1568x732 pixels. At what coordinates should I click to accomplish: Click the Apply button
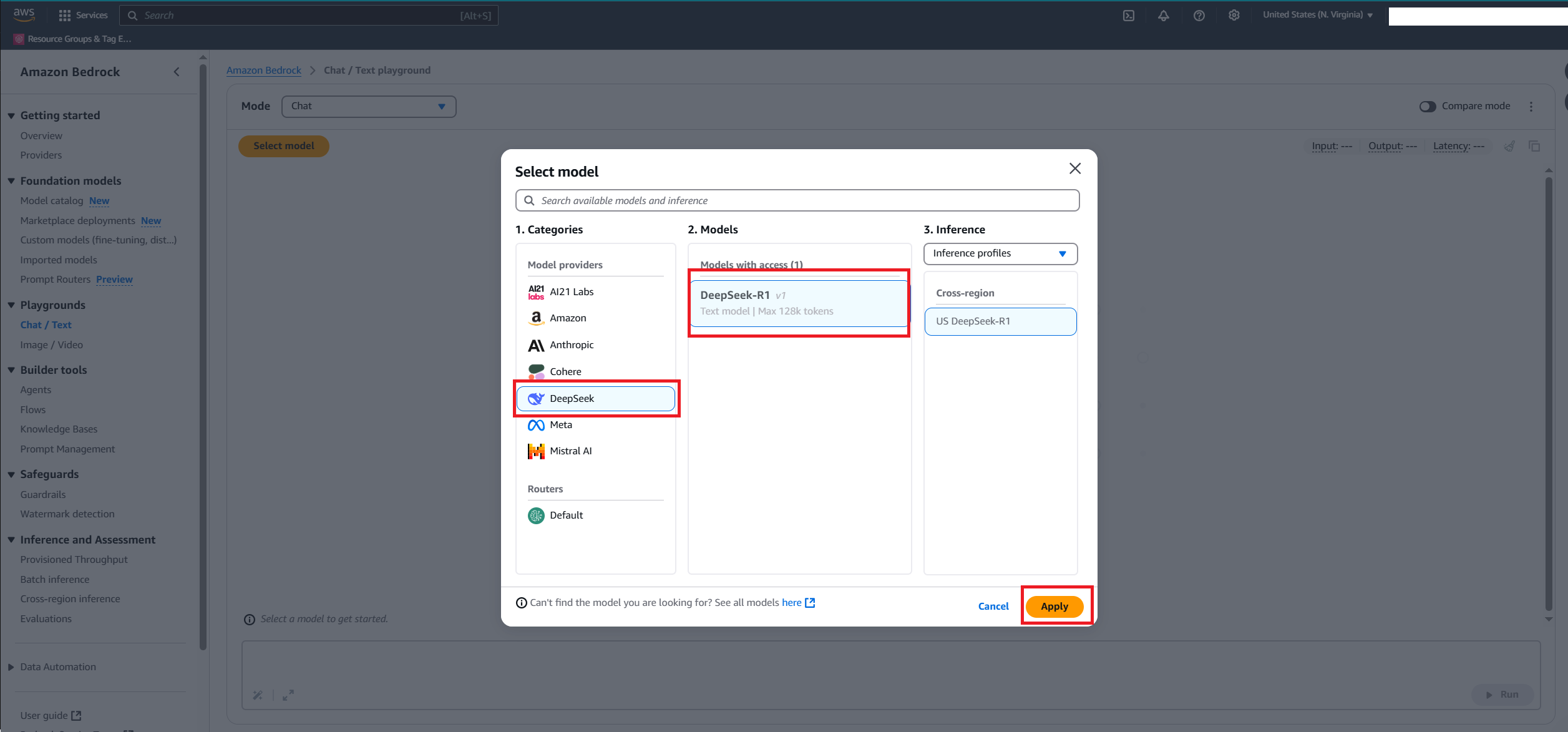tap(1054, 607)
